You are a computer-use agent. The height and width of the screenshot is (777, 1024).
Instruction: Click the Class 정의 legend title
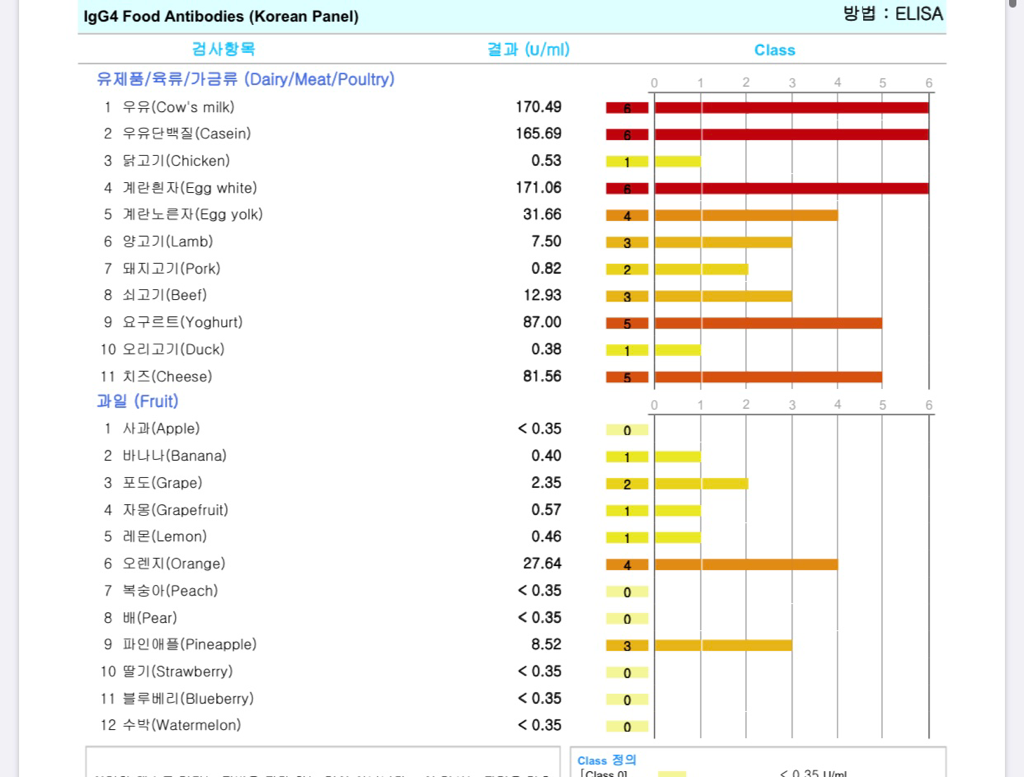606,761
